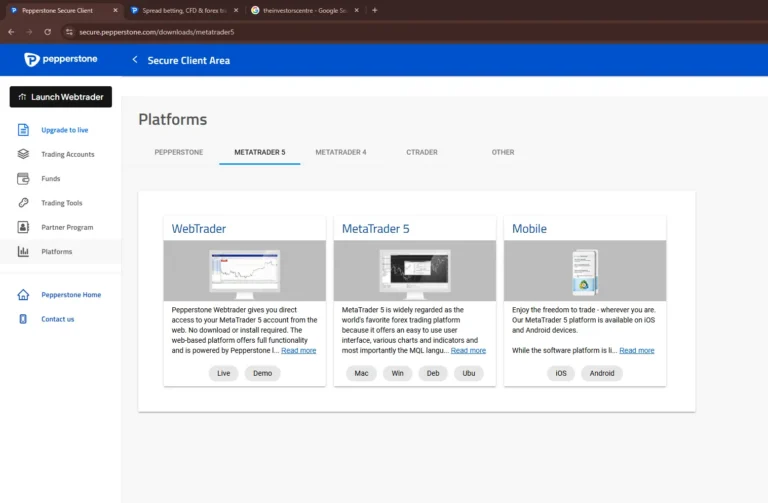Image resolution: width=768 pixels, height=503 pixels.
Task: Click the Partner Program icon
Action: (x=23, y=227)
